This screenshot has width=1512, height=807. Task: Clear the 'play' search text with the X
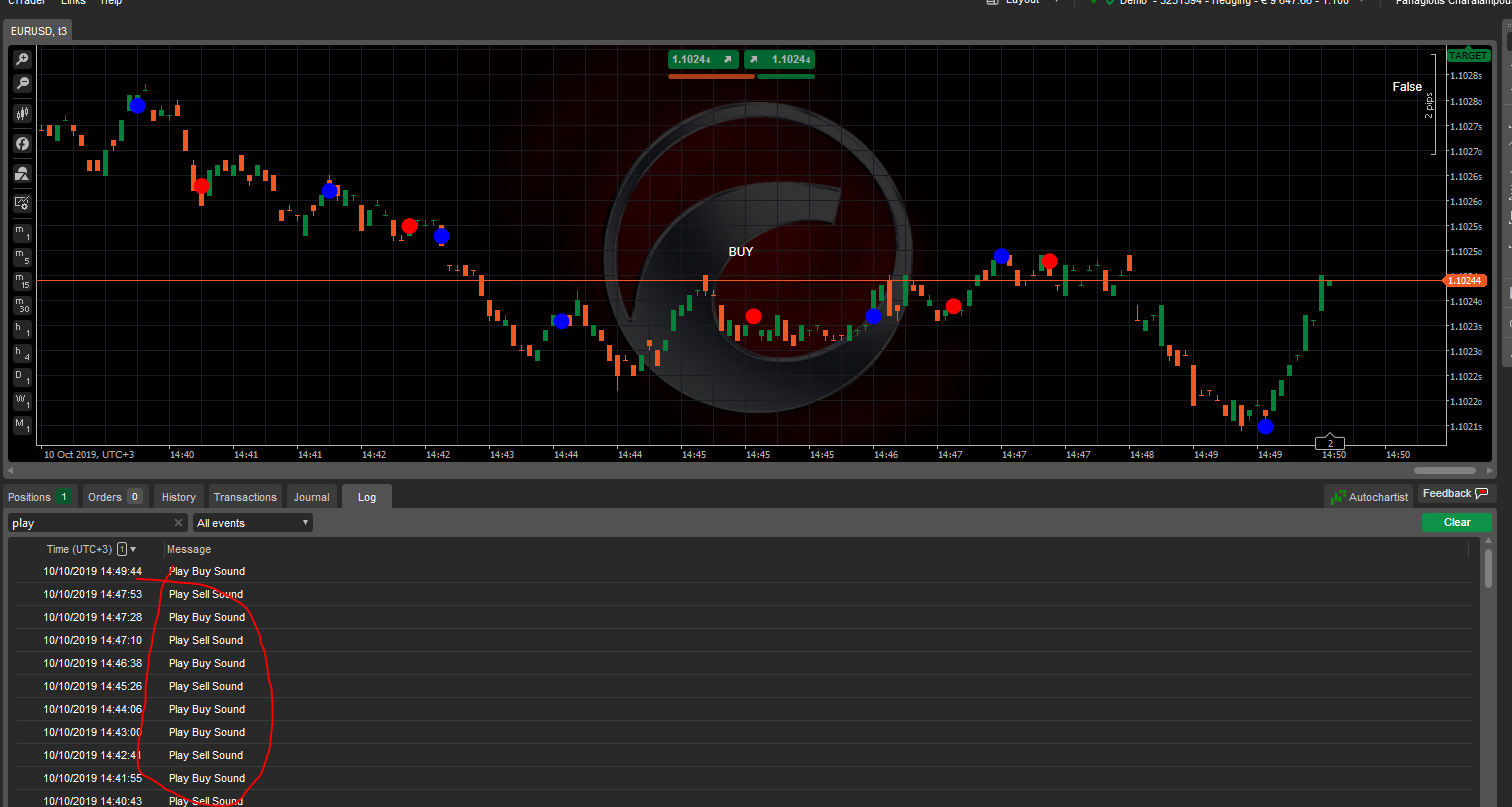(178, 523)
